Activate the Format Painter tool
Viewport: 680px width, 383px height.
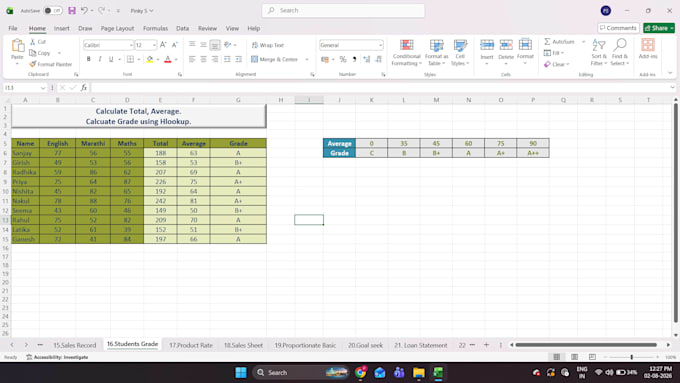(x=51, y=64)
